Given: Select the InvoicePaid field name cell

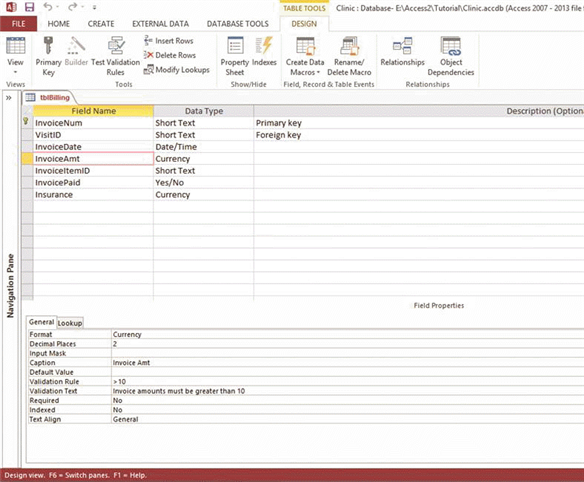Looking at the screenshot, I should (x=93, y=183).
